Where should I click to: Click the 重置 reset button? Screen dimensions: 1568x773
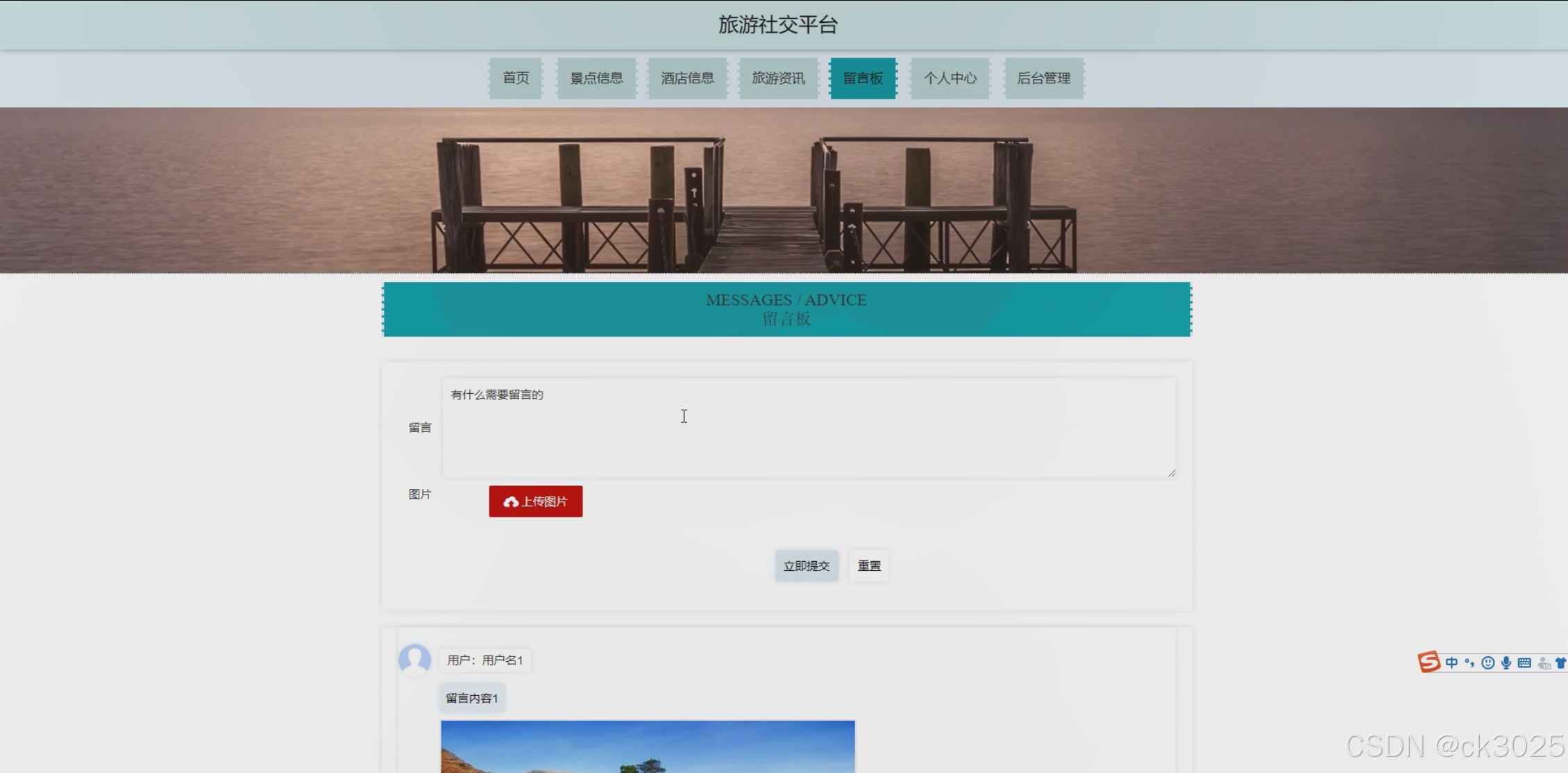[x=868, y=565]
